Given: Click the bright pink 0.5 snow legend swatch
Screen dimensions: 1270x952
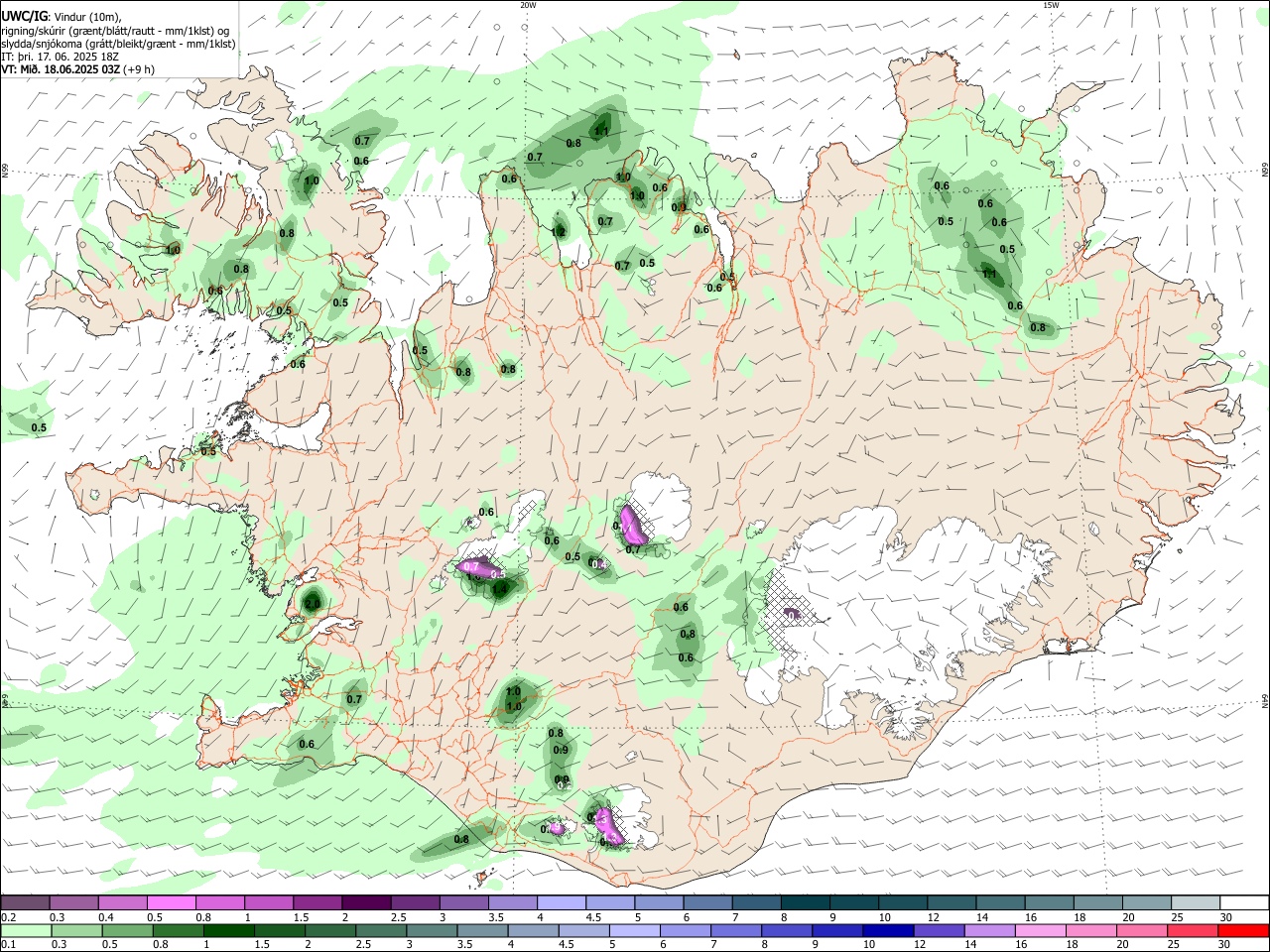Looking at the screenshot, I should (171, 902).
